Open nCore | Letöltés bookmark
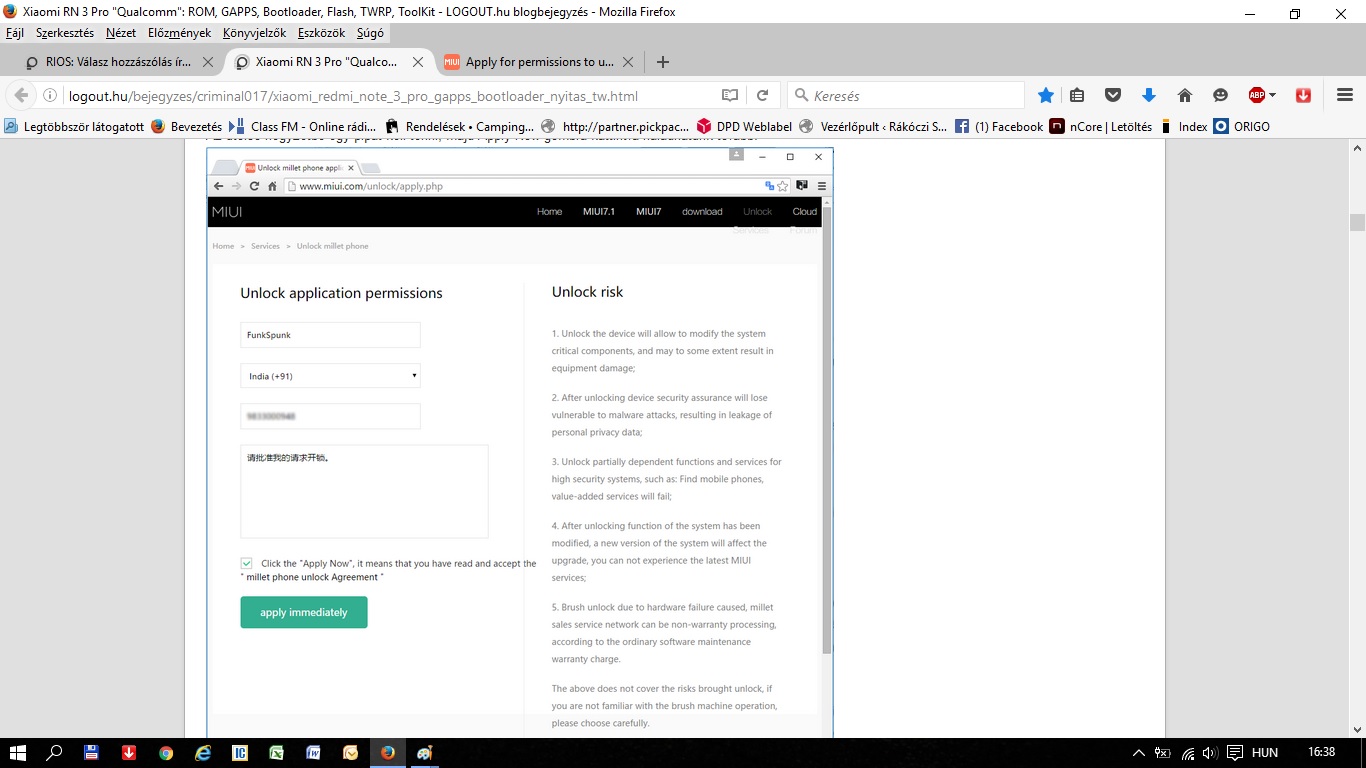 pos(1101,127)
